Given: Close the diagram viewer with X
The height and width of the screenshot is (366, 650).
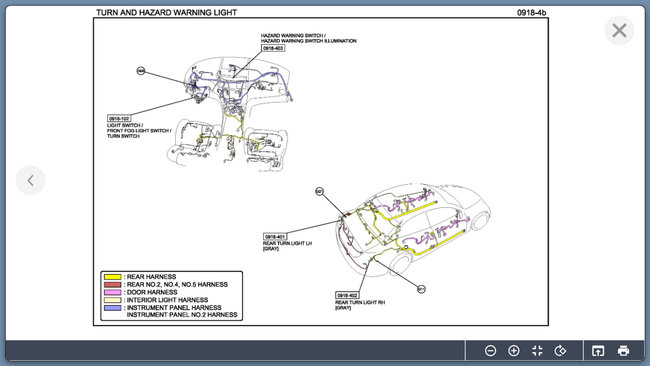Looking at the screenshot, I should (619, 30).
